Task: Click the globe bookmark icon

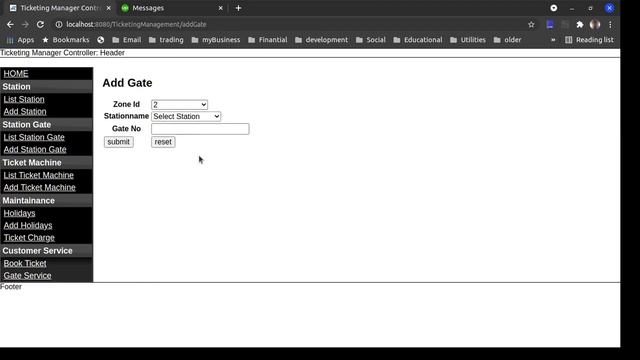Action: [x=101, y=40]
